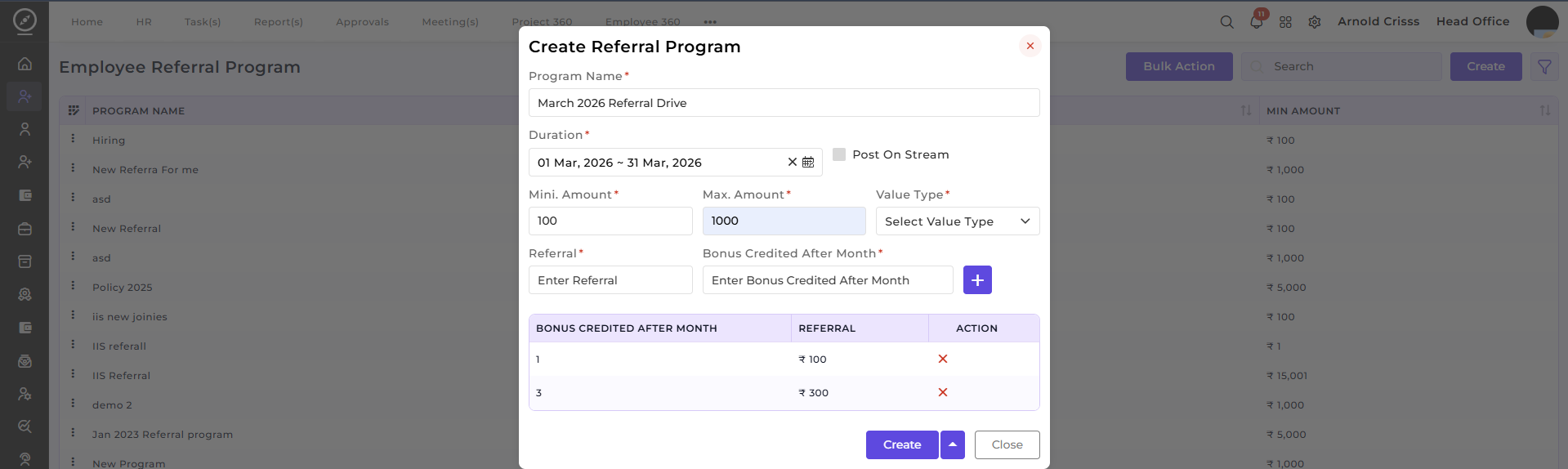Expand the Create button options arrow

point(953,445)
